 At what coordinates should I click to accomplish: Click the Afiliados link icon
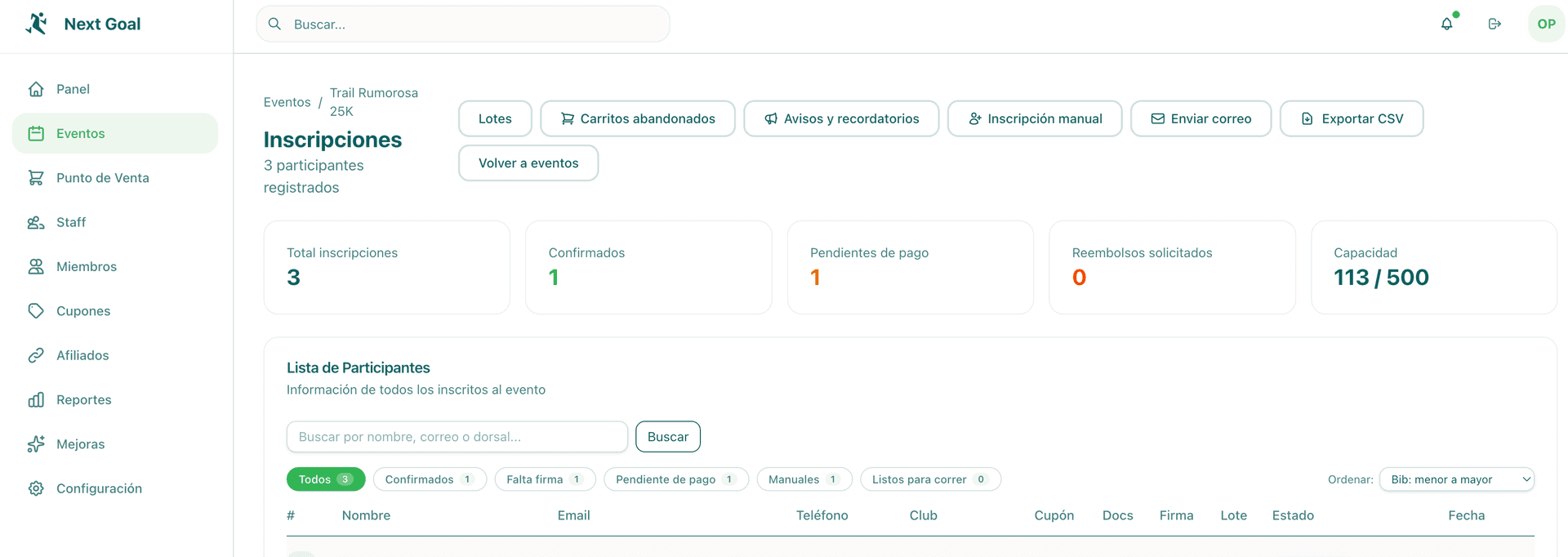36,355
